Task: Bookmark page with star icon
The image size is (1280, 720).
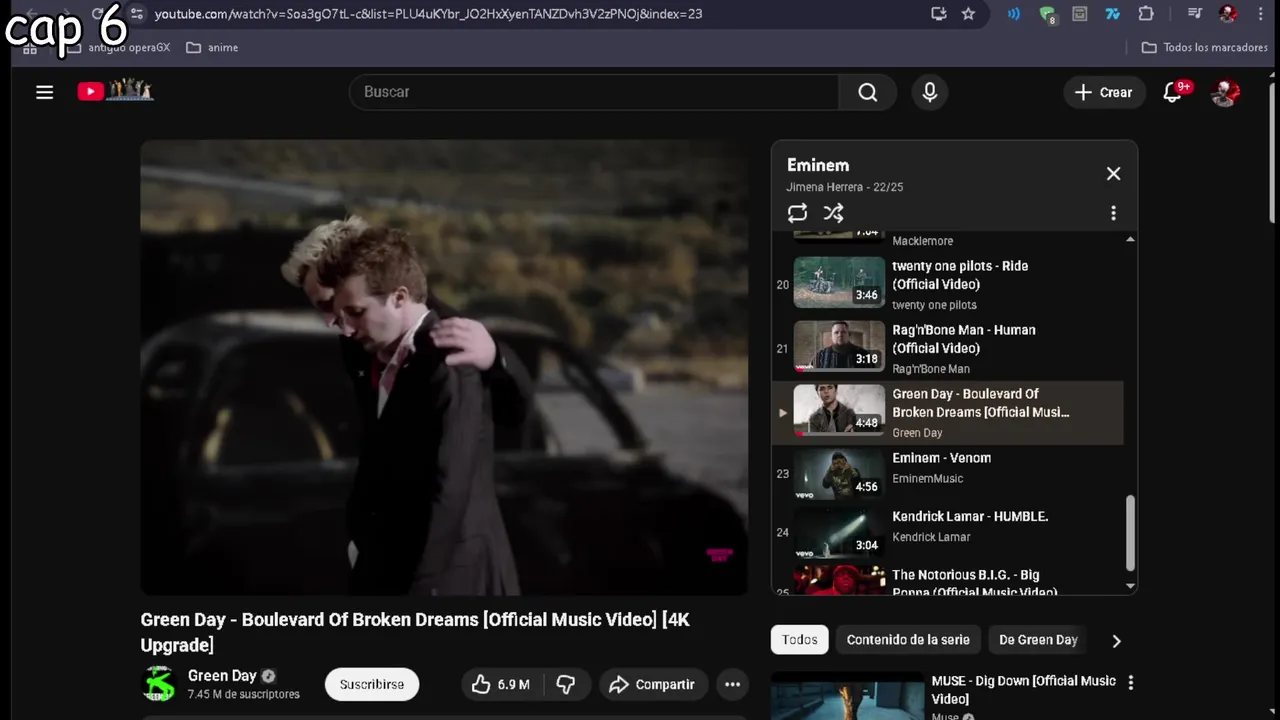Action: (x=968, y=14)
